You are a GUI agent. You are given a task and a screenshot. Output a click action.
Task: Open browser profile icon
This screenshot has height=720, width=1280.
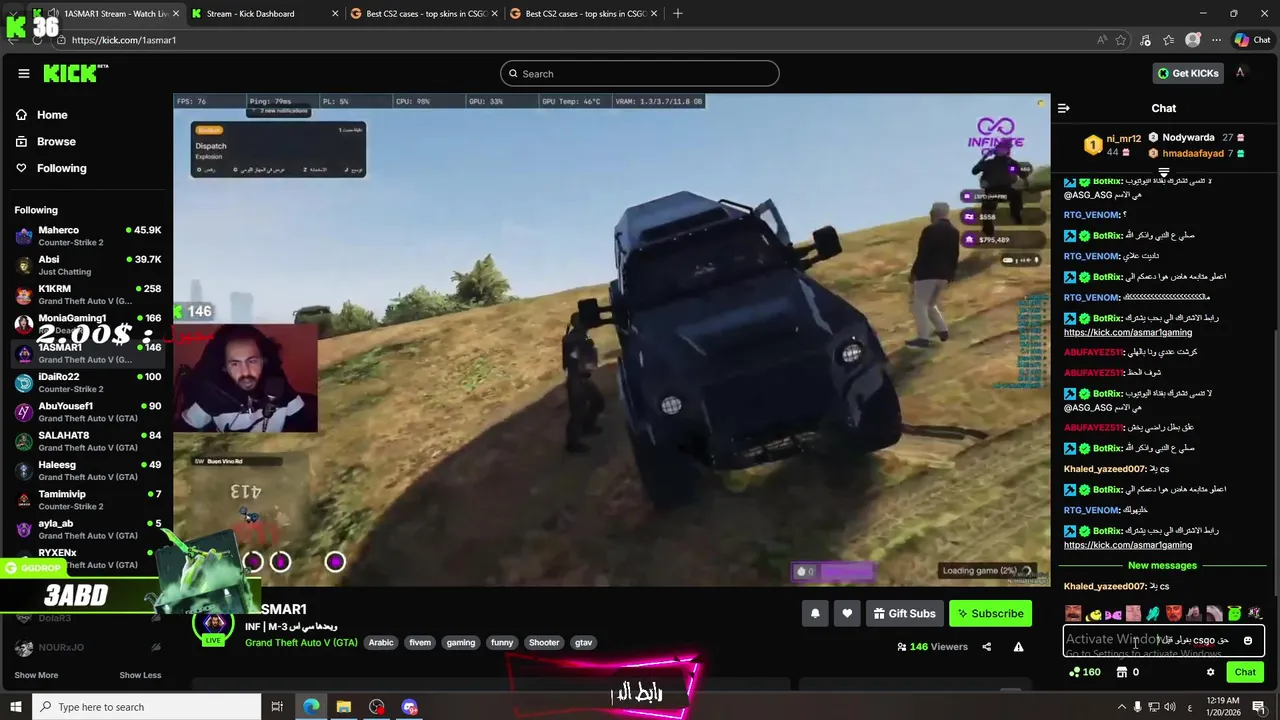tap(1192, 40)
